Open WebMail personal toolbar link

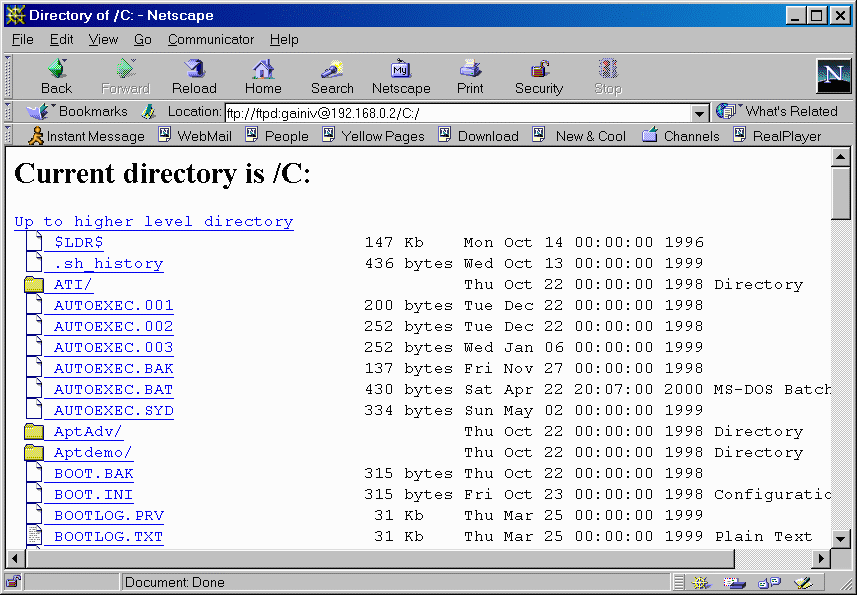point(195,136)
